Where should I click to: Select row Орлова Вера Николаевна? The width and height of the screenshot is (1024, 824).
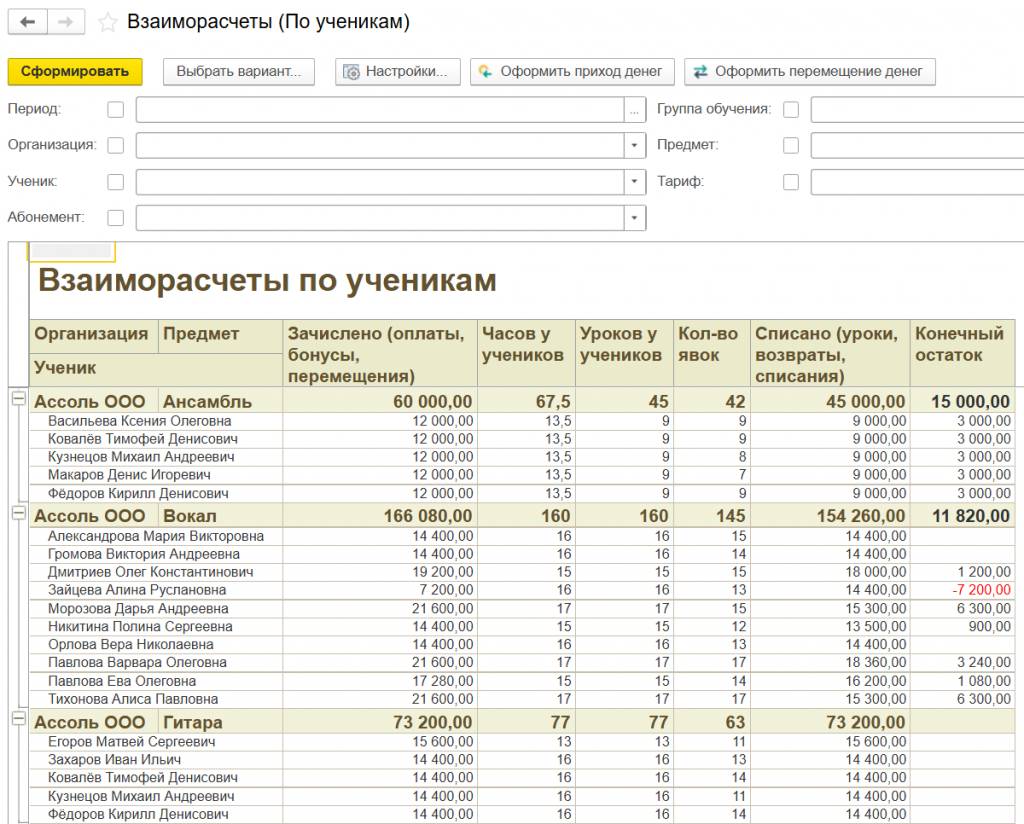pos(522,645)
